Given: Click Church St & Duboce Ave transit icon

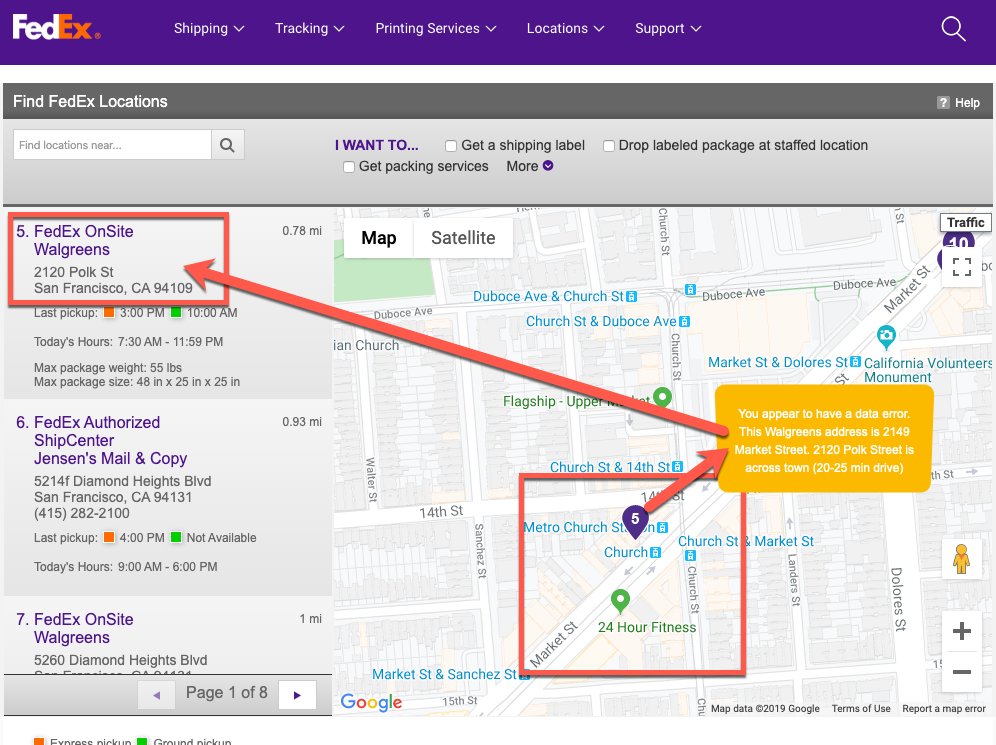Looking at the screenshot, I should point(684,322).
